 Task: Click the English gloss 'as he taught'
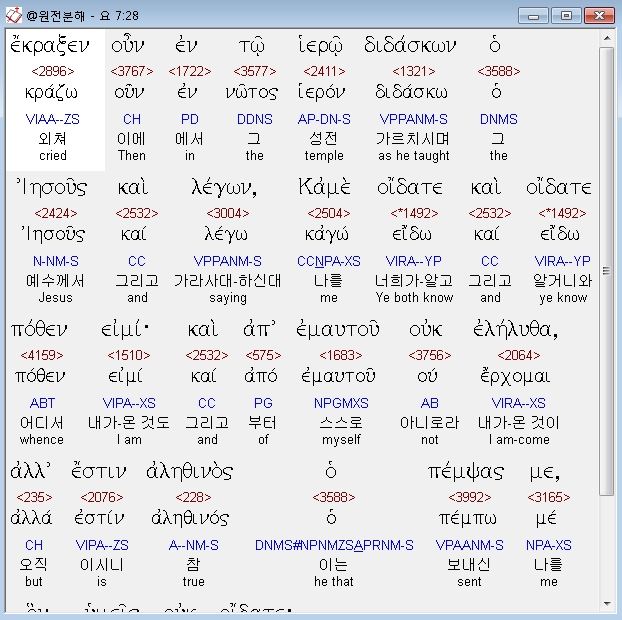coord(414,155)
